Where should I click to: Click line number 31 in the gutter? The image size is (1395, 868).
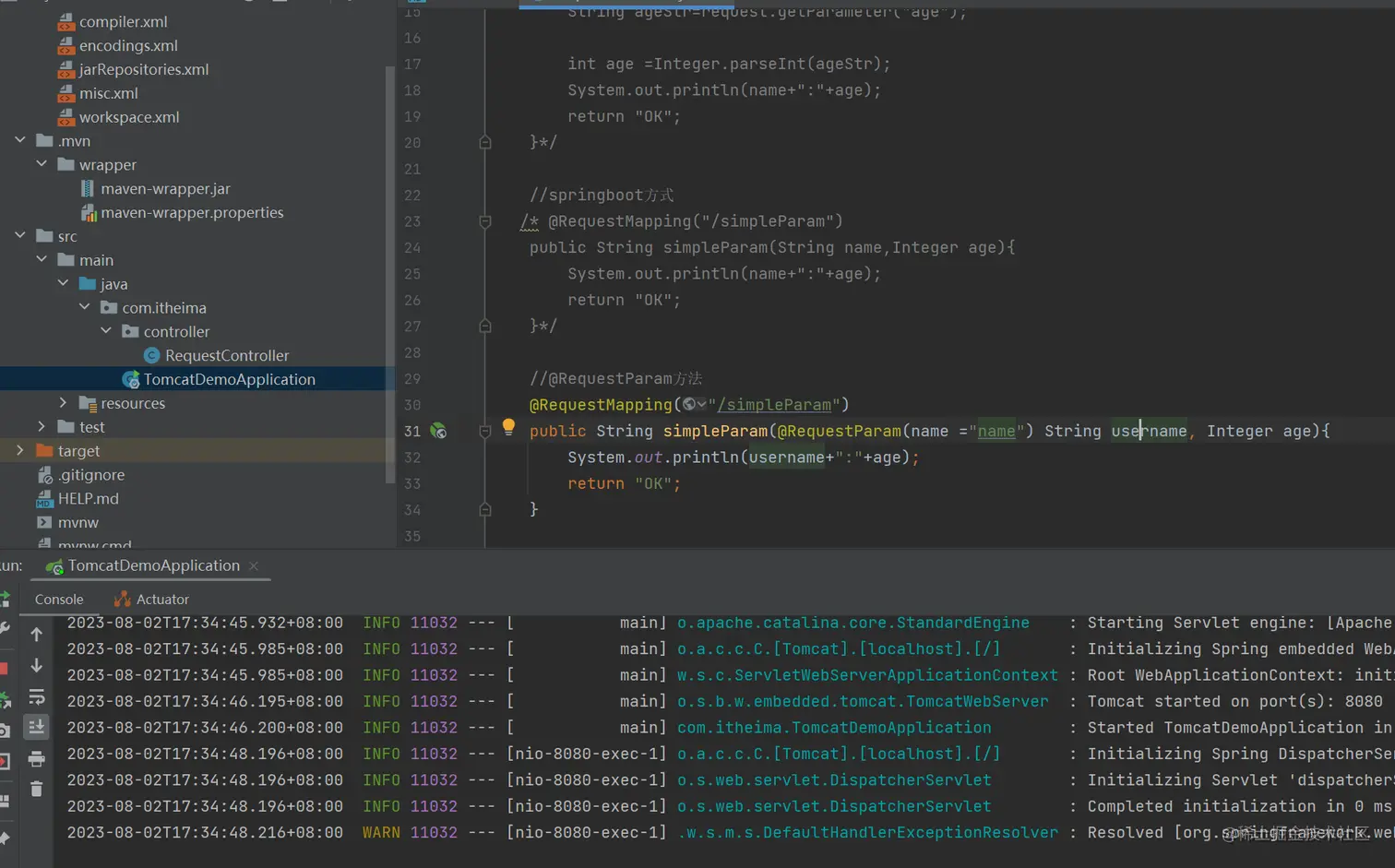(412, 431)
